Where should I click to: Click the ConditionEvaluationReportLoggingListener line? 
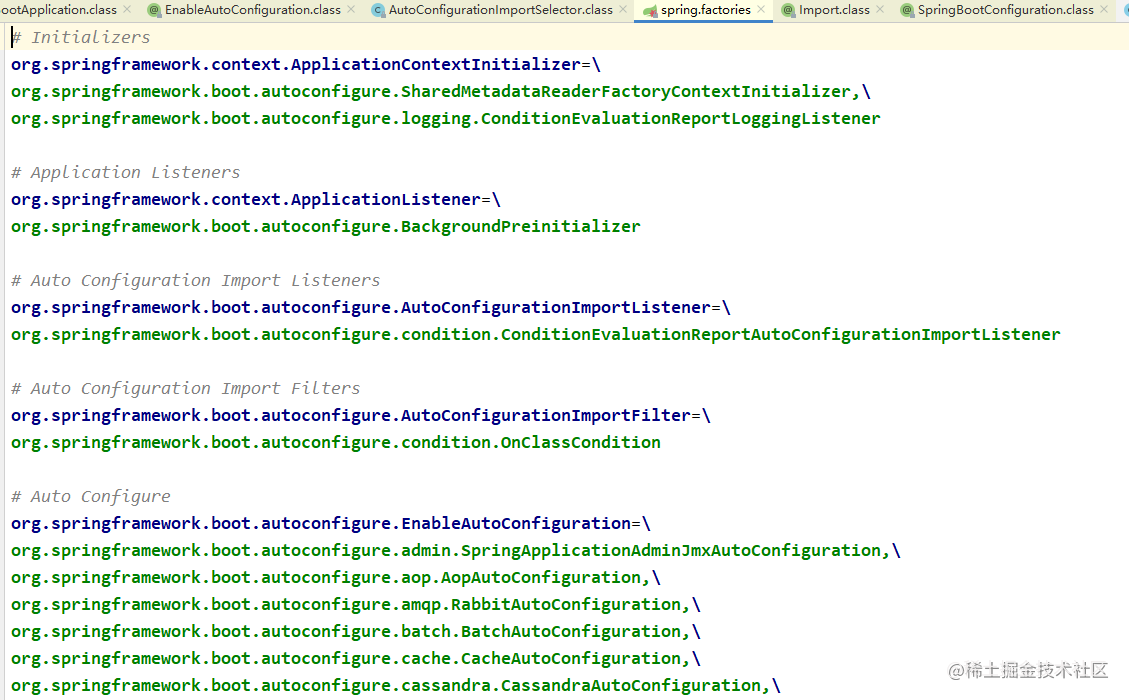pos(446,119)
